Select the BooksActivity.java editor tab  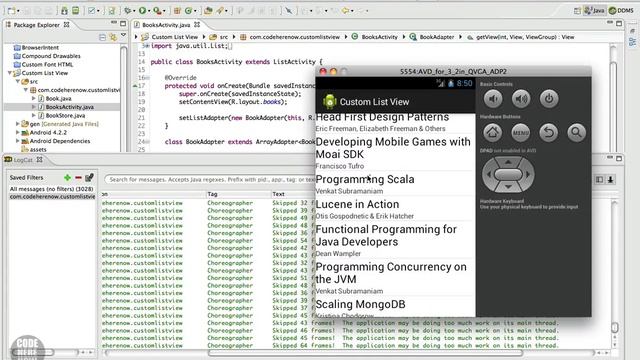166,25
